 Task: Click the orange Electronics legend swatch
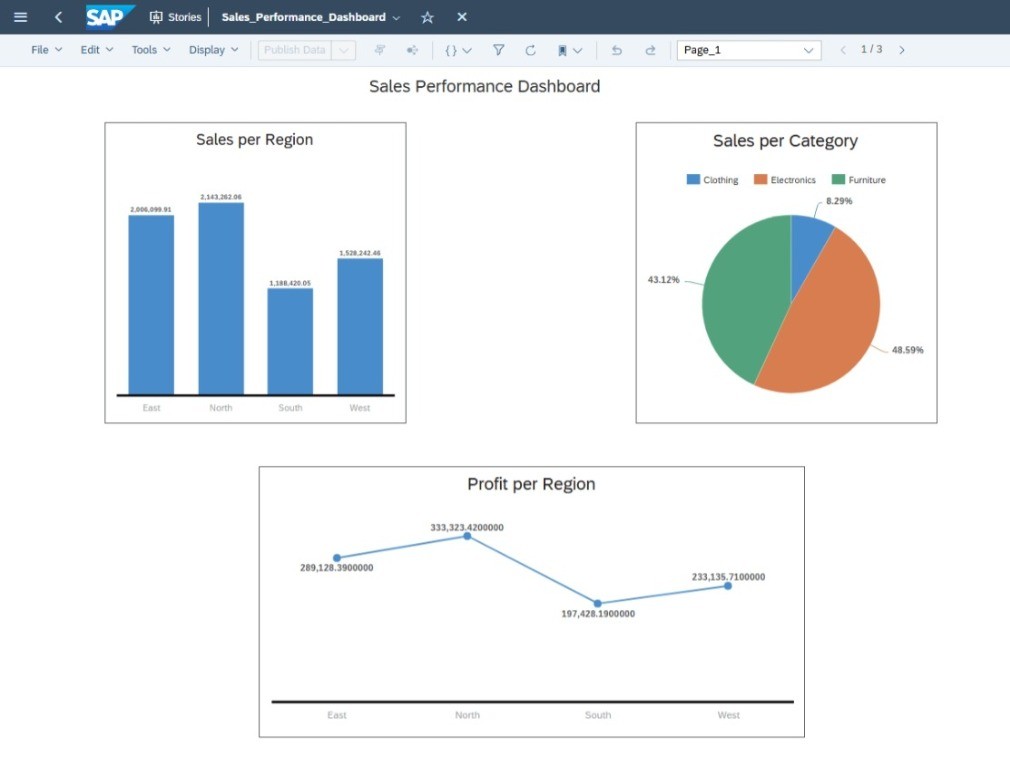click(x=761, y=180)
